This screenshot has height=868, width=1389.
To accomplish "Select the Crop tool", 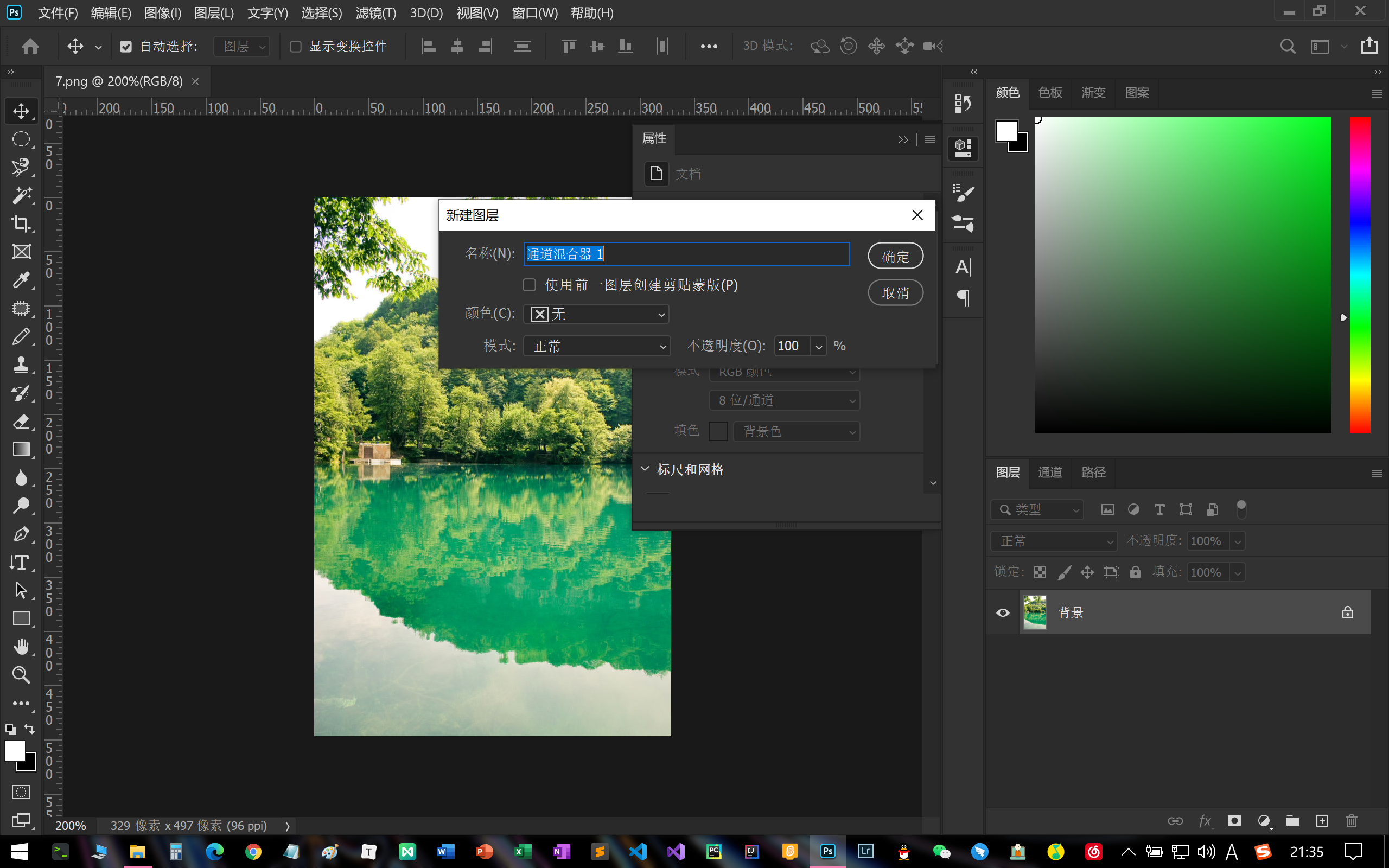I will click(x=21, y=224).
